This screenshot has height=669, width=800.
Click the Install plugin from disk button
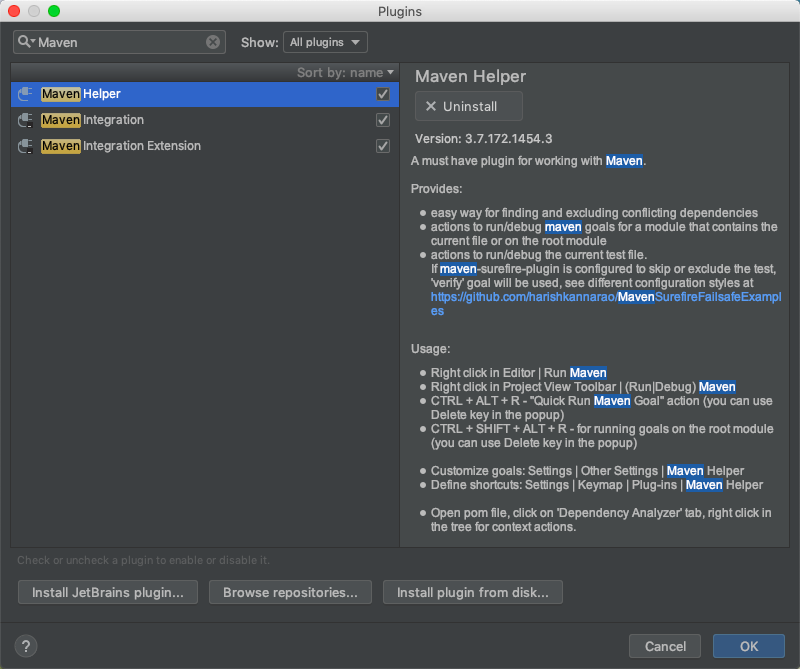pyautogui.click(x=473, y=592)
